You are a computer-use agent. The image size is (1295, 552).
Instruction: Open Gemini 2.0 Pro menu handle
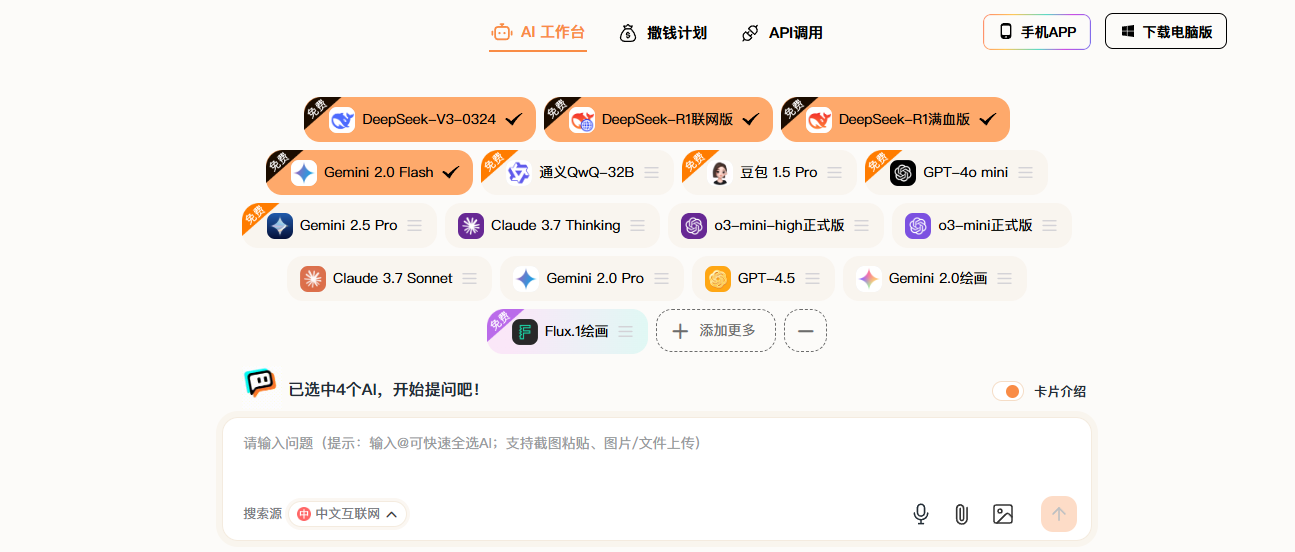click(661, 279)
